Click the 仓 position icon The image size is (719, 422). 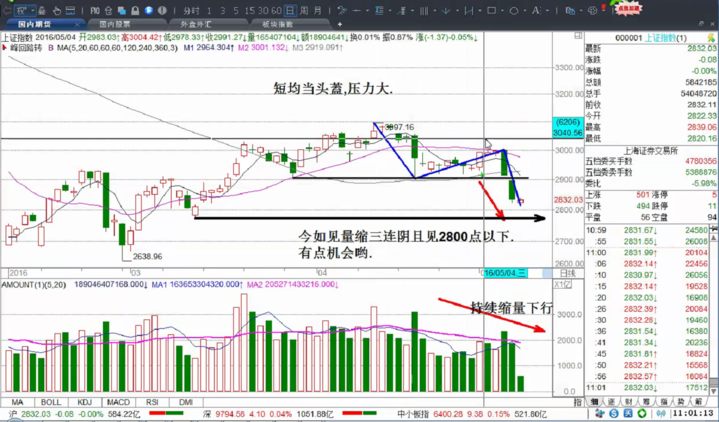(108, 11)
